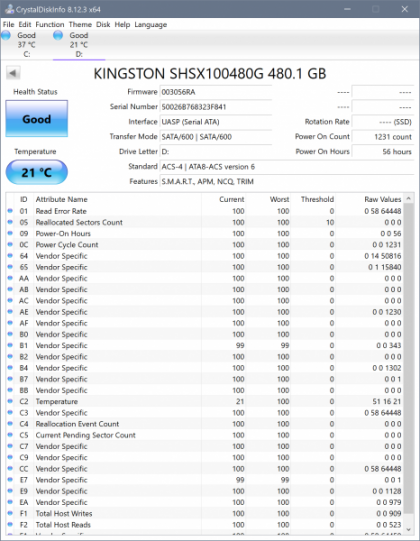
Task: Click the Standard field ACS-4
Action: [x=286, y=167]
